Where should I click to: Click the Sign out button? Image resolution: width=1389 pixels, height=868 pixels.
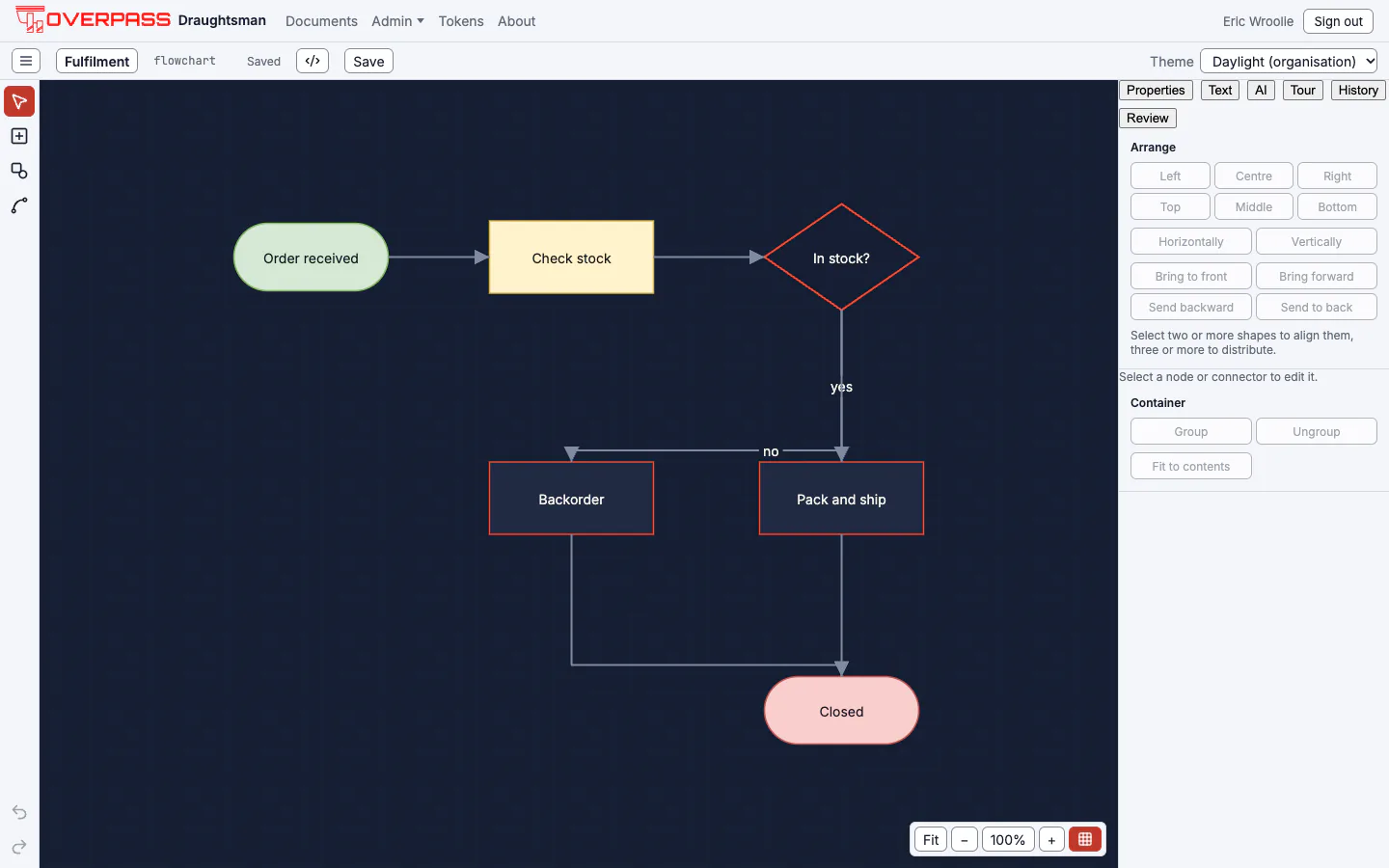1338,21
